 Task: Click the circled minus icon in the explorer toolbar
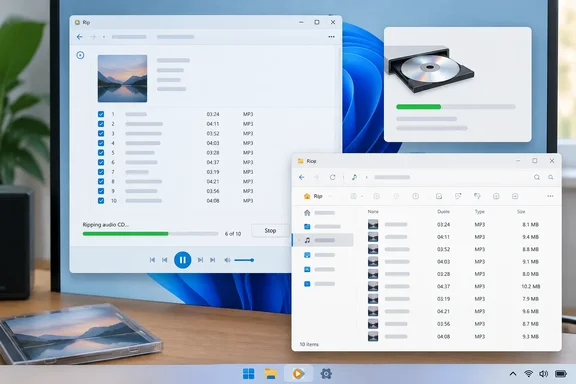(x=515, y=196)
